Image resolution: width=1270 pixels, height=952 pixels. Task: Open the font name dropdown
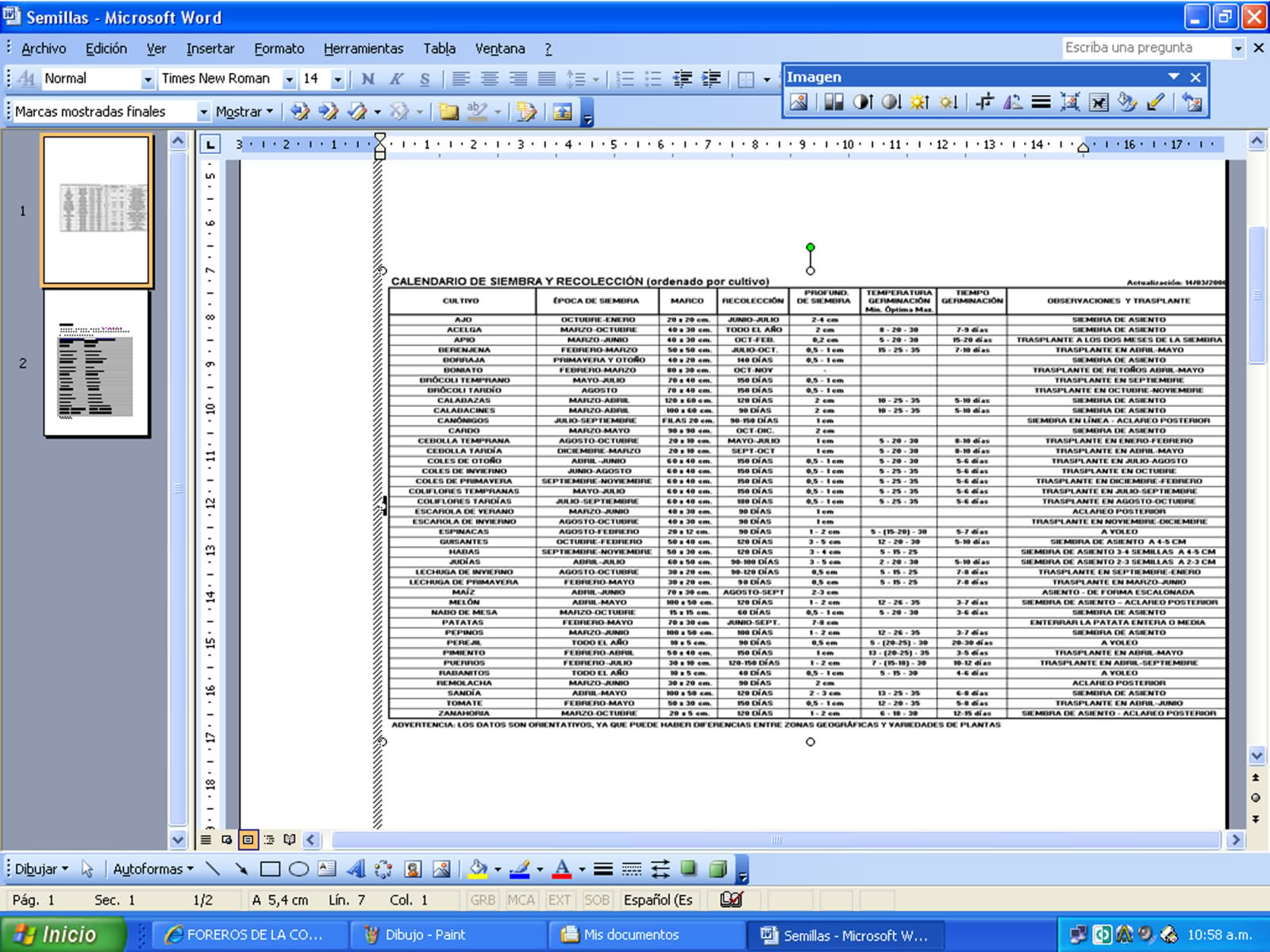pyautogui.click(x=289, y=79)
